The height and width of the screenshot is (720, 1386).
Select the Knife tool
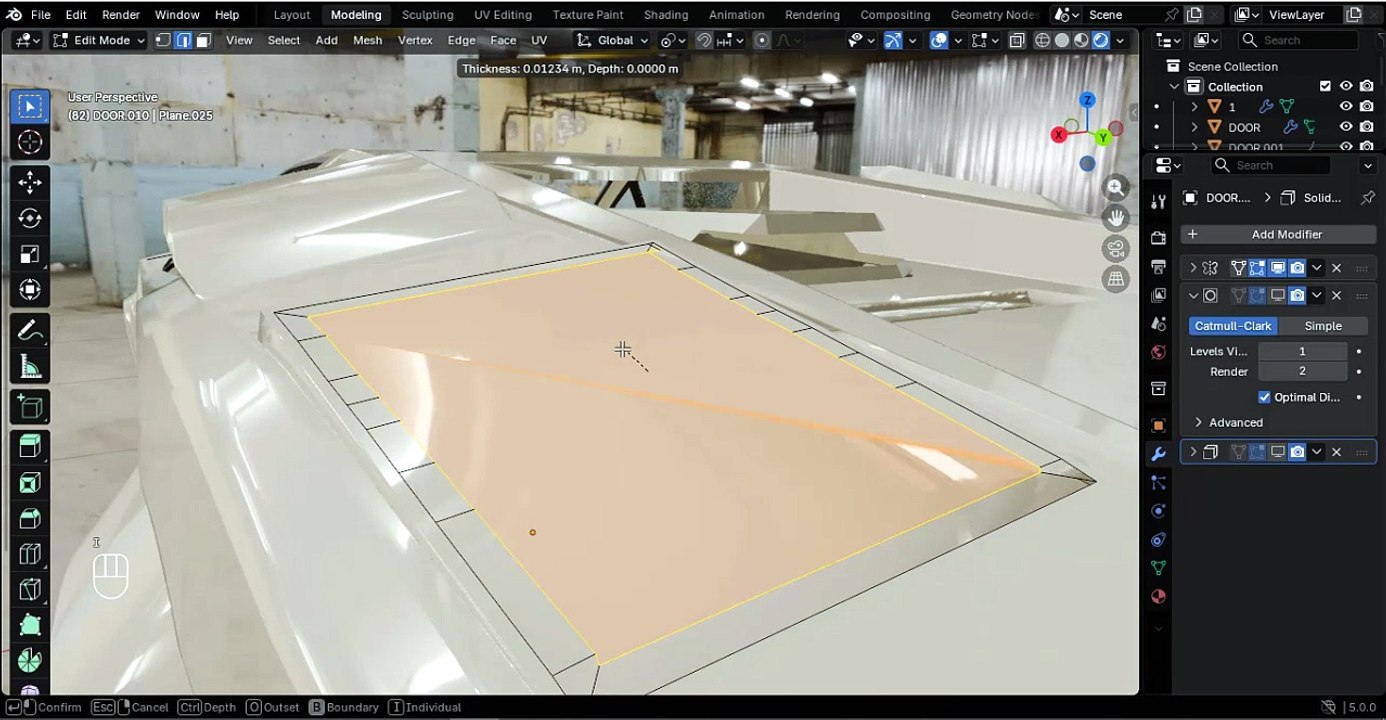[x=30, y=590]
